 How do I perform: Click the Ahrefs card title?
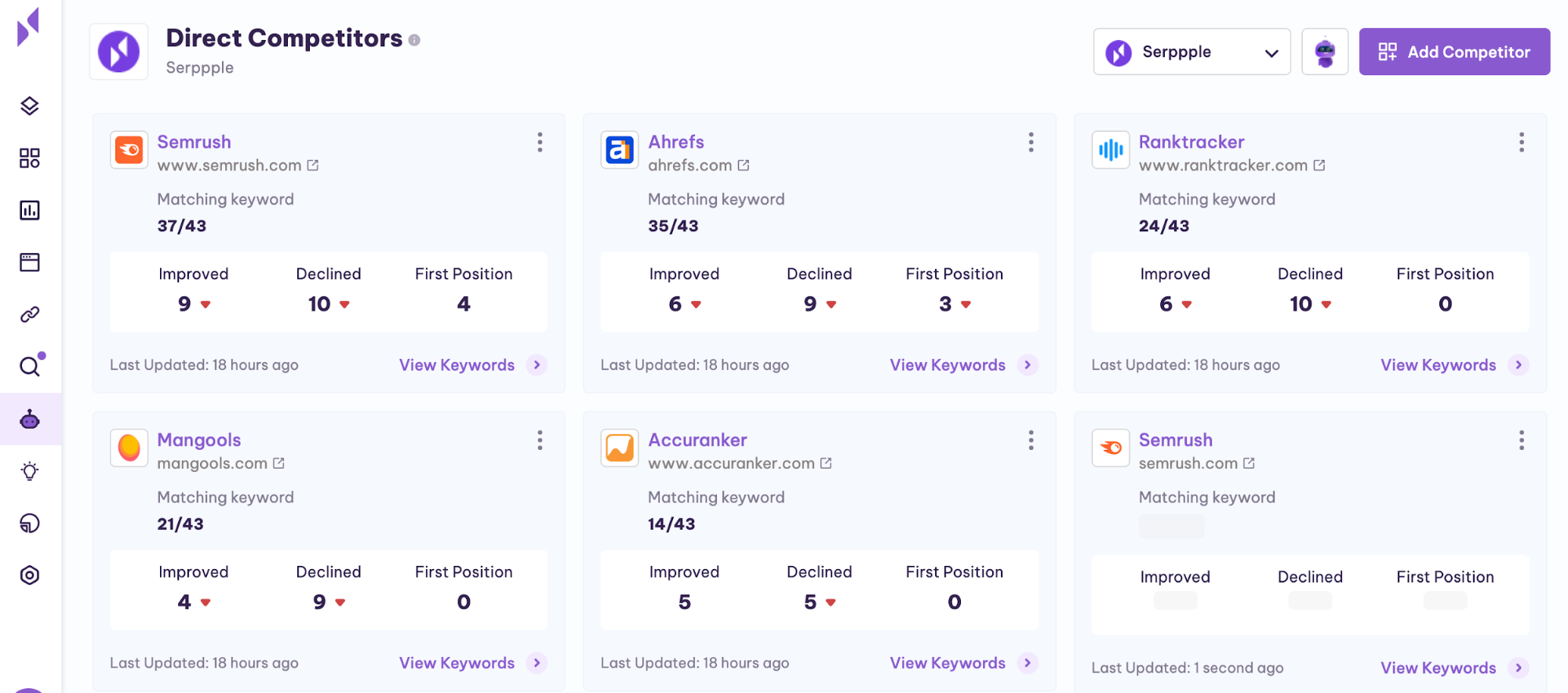(x=676, y=142)
